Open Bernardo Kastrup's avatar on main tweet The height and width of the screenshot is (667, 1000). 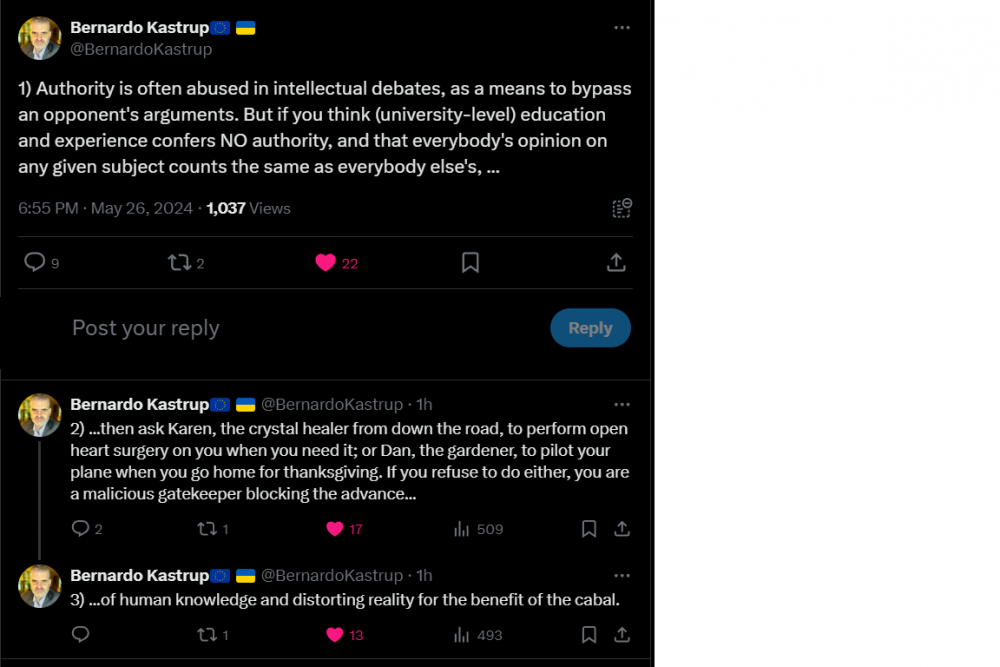click(x=40, y=38)
